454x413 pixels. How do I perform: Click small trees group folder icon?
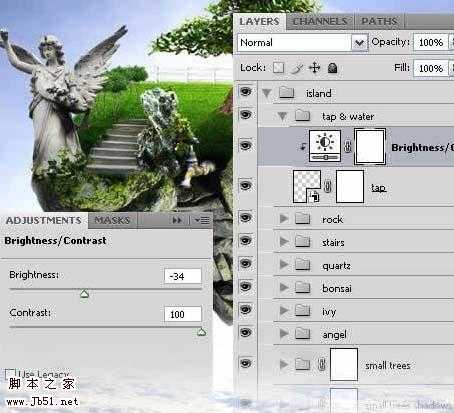[x=302, y=364]
